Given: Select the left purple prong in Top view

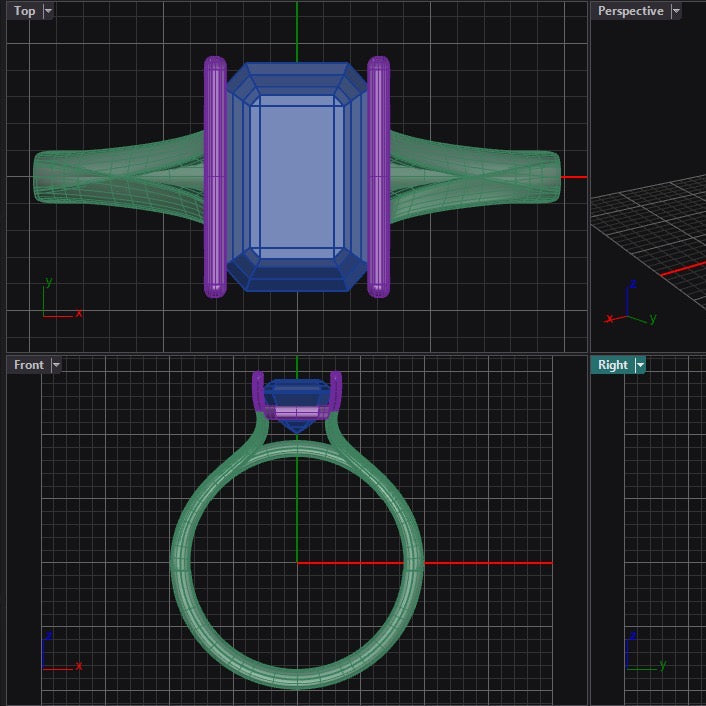Looking at the screenshot, I should [x=215, y=177].
